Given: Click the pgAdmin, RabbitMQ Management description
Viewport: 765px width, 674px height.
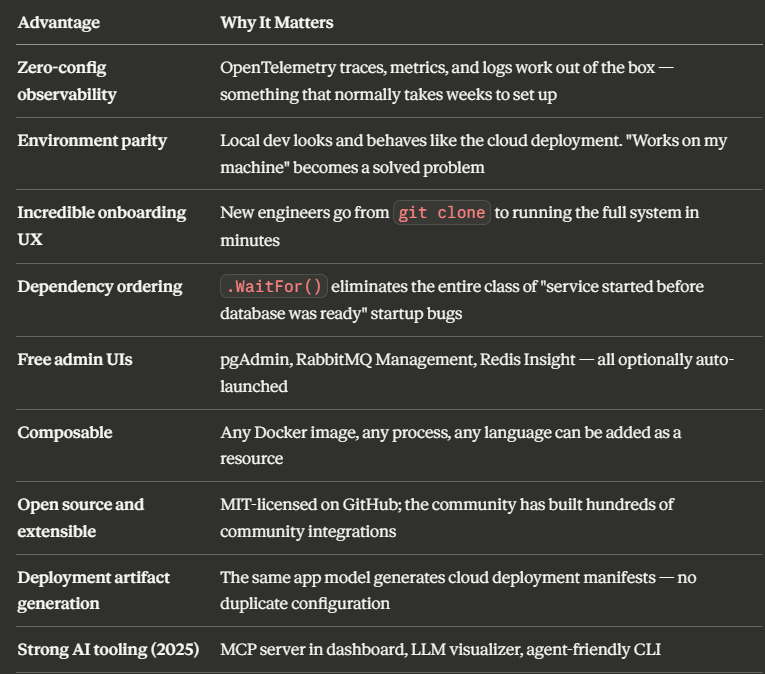Looking at the screenshot, I should (x=477, y=373).
